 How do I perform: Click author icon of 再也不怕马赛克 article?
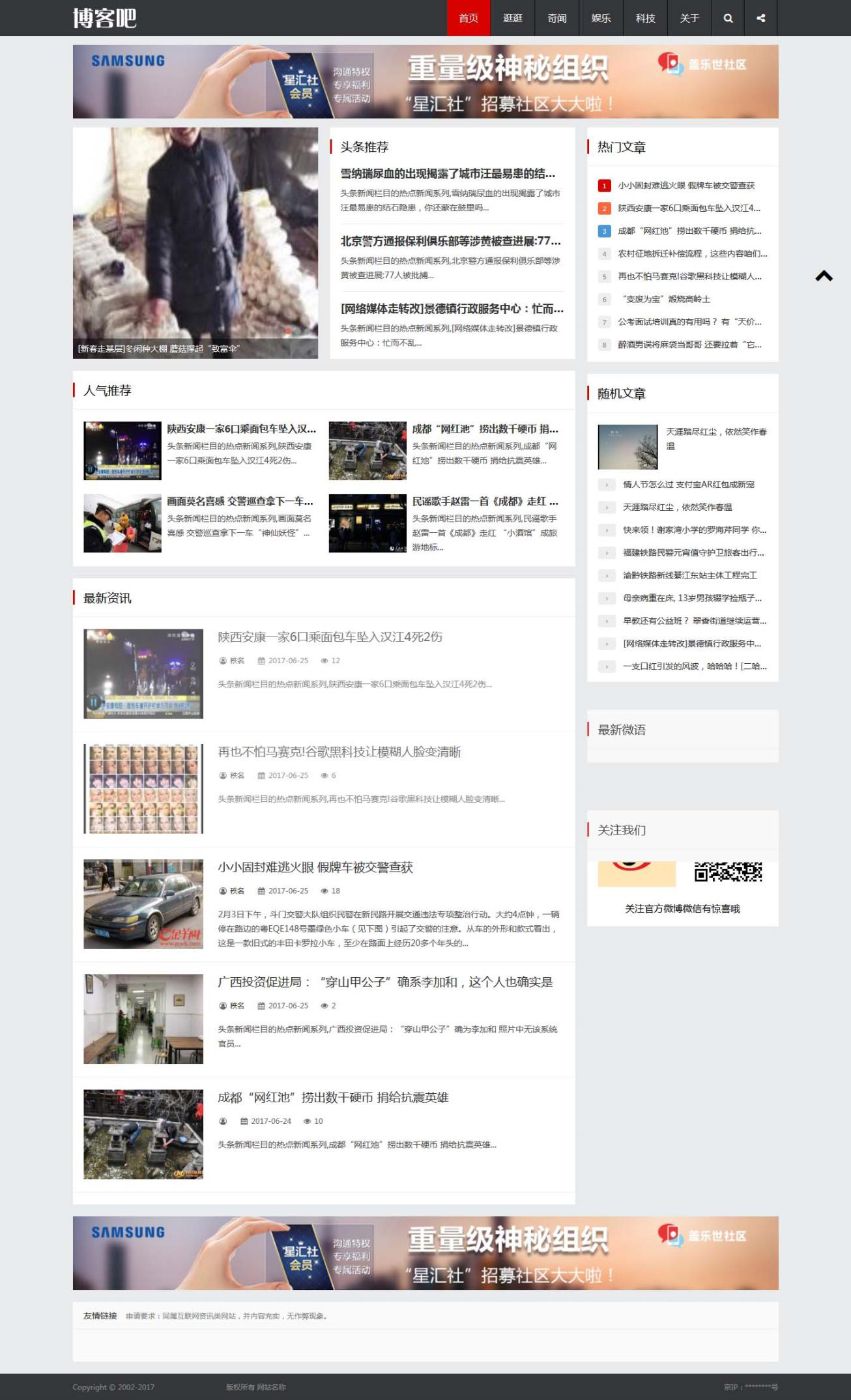click(x=223, y=776)
